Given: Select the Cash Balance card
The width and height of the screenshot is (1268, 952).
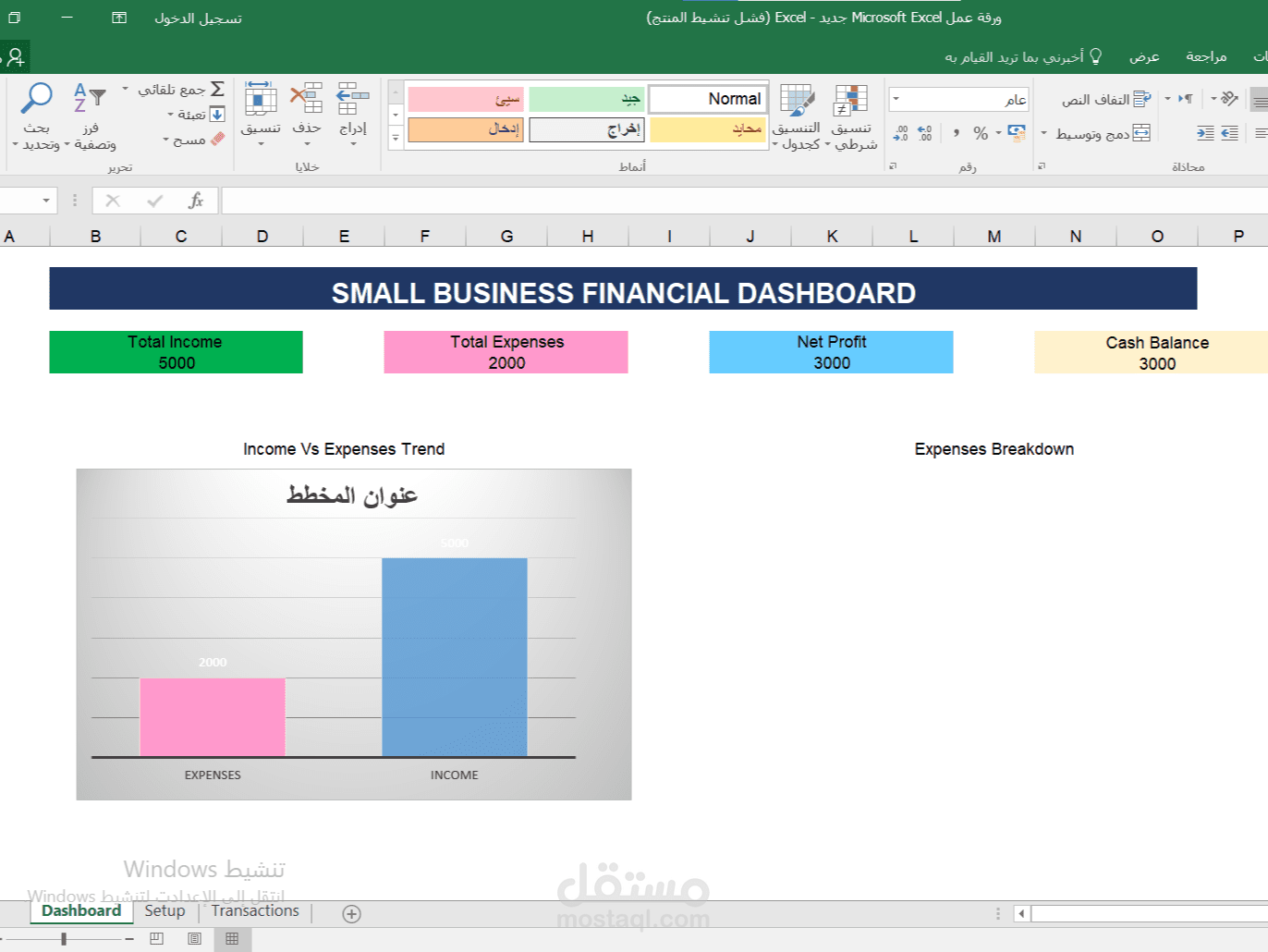Looking at the screenshot, I should coord(1152,352).
